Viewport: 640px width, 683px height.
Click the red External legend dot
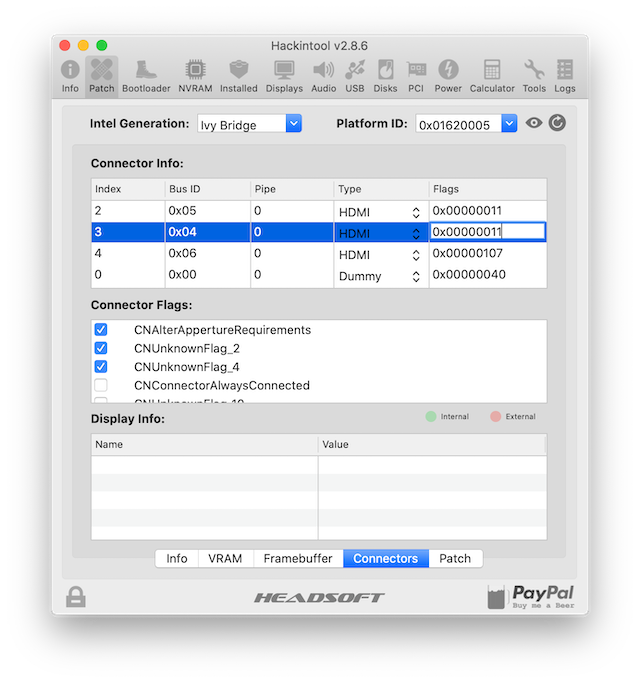[x=495, y=416]
